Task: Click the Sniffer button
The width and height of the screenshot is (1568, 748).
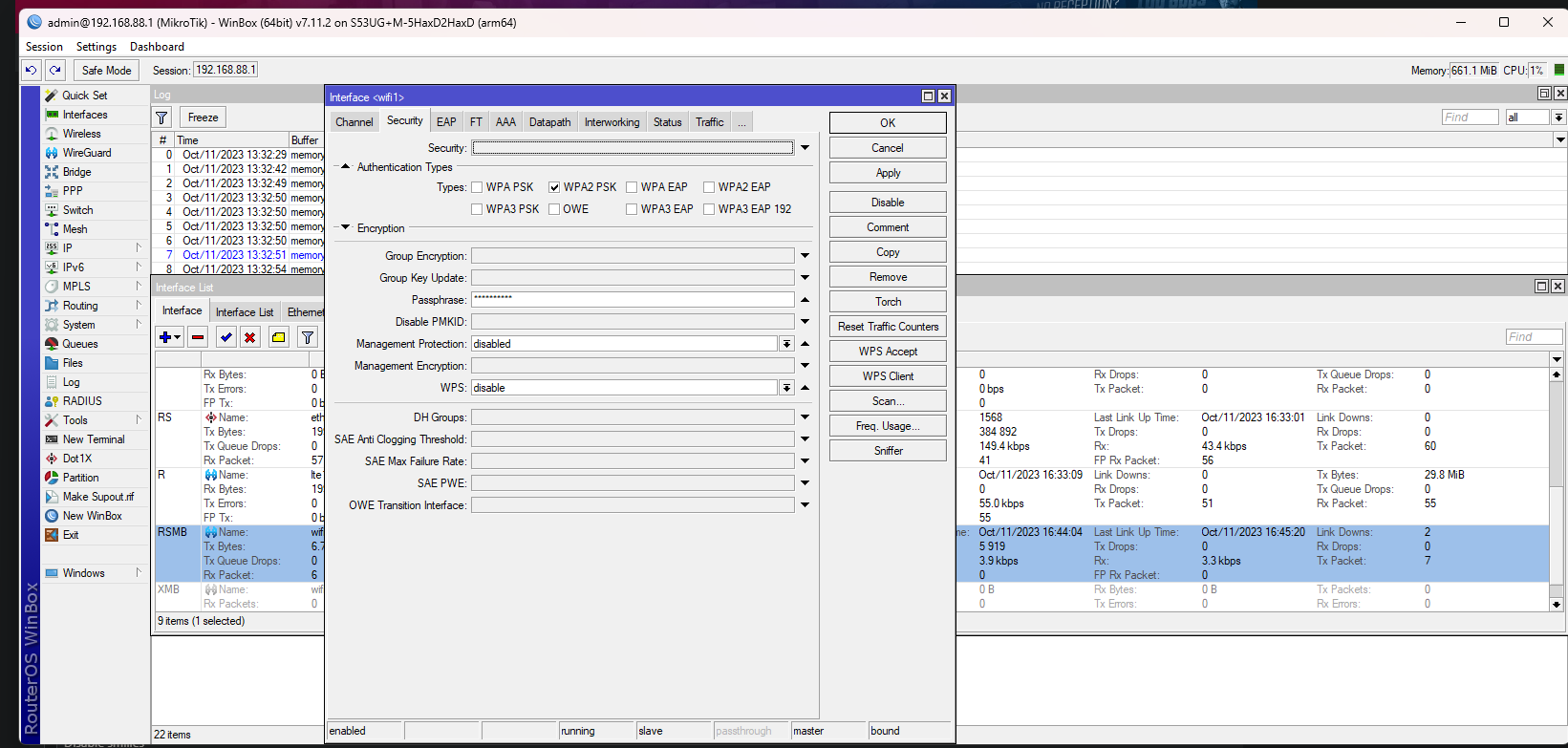Action: click(888, 451)
